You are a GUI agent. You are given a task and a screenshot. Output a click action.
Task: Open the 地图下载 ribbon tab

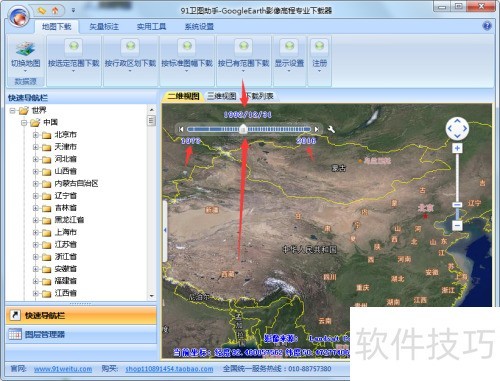point(57,27)
